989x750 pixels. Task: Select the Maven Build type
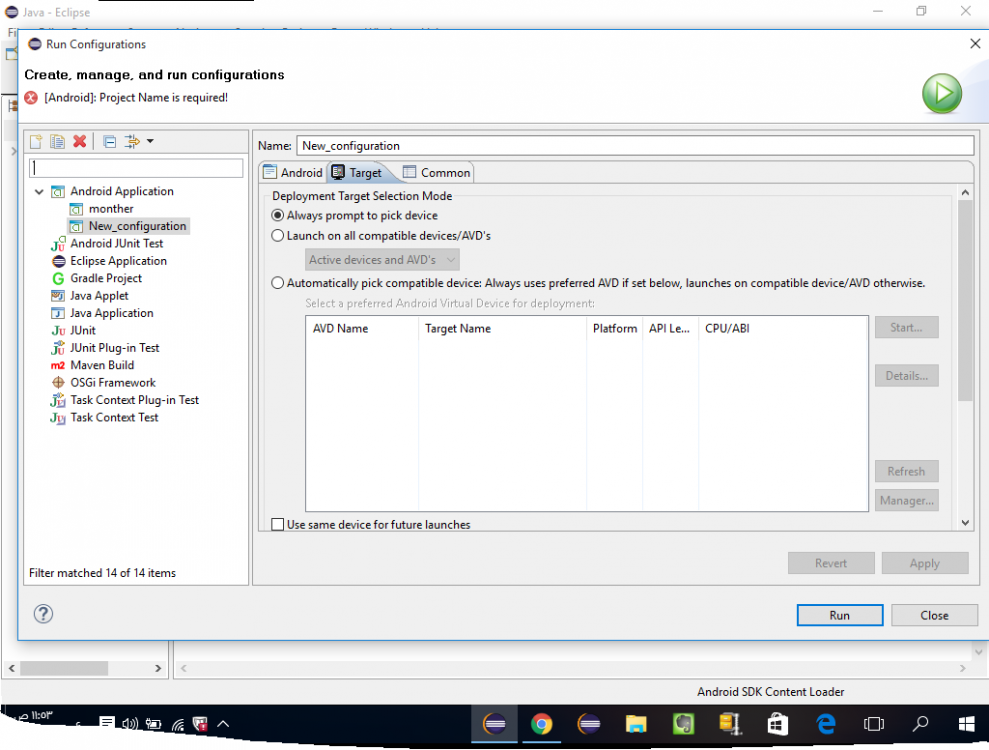pos(102,365)
